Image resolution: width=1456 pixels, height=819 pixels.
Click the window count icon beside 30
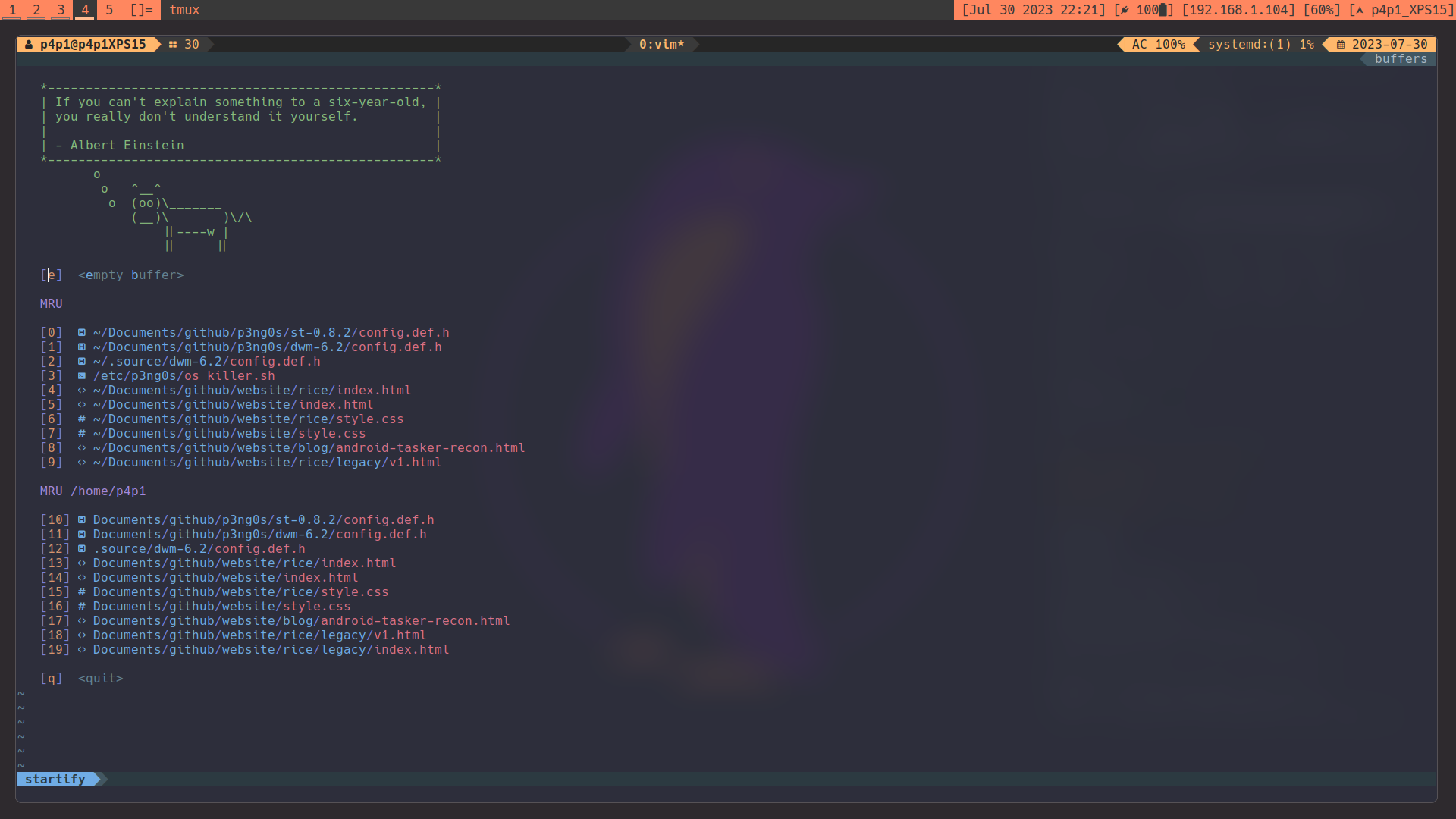tap(173, 45)
